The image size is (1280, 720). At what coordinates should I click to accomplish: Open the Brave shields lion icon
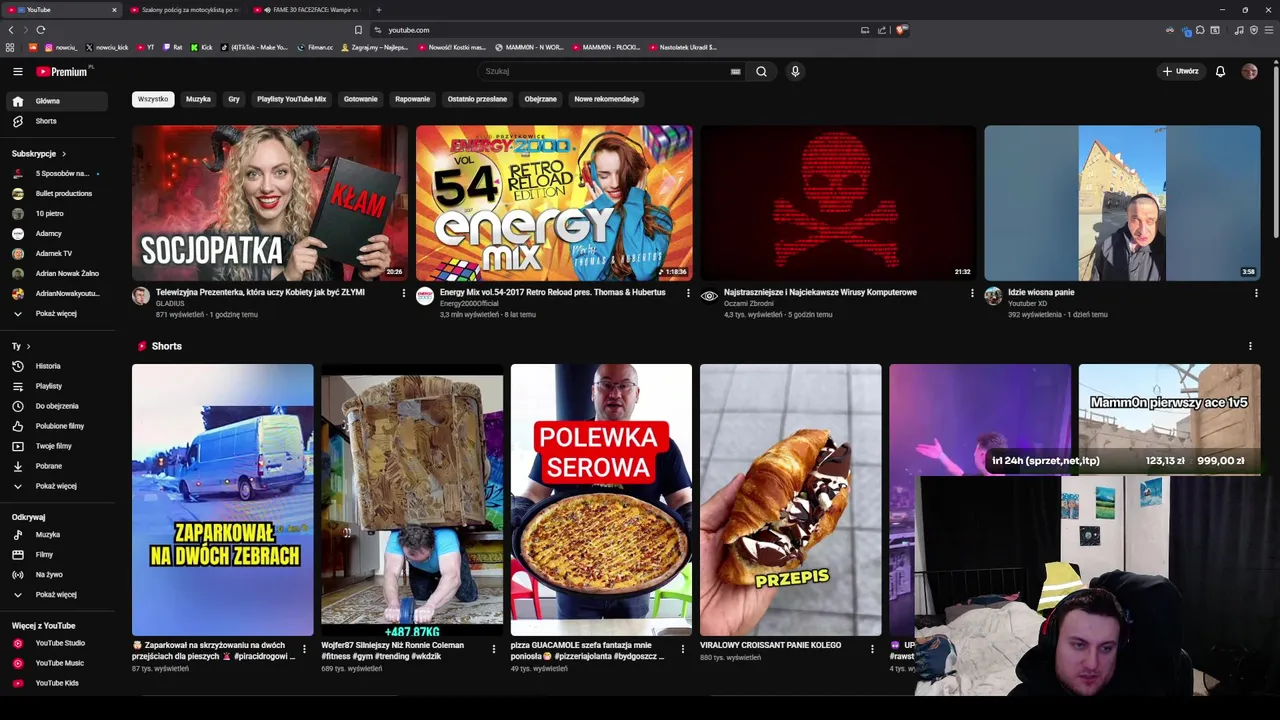[900, 30]
